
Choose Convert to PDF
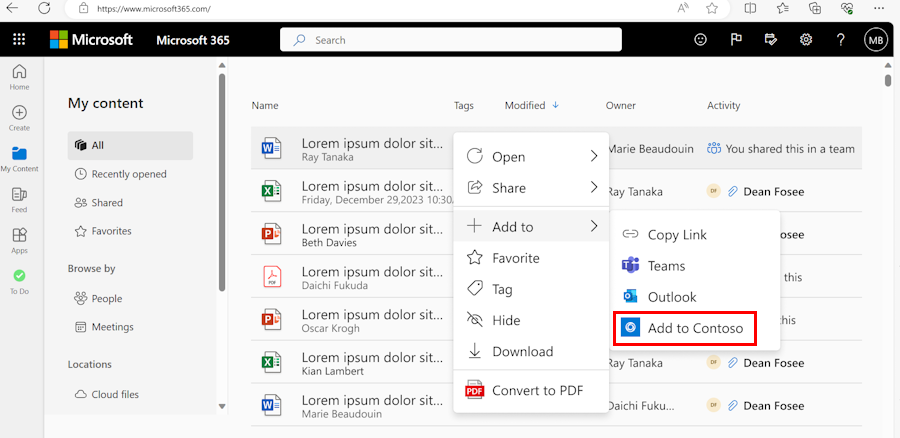click(x=531, y=390)
